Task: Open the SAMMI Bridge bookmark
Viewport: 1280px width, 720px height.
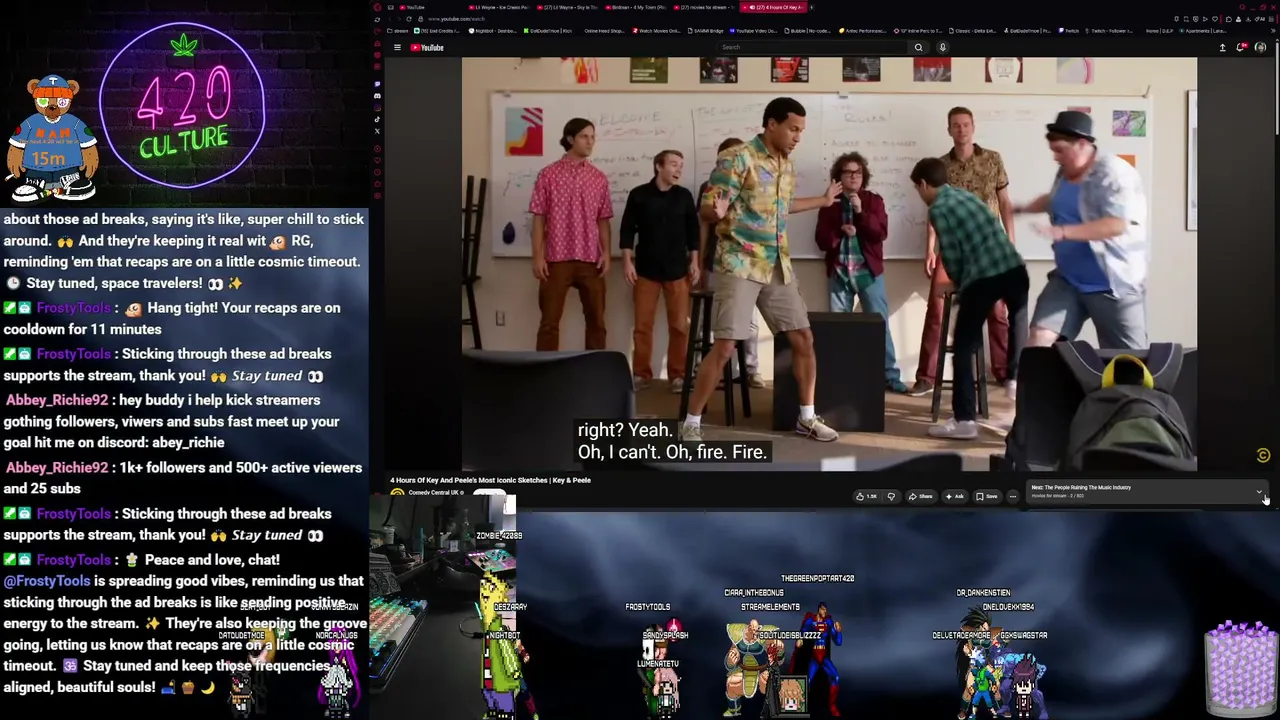Action: pyautogui.click(x=706, y=31)
